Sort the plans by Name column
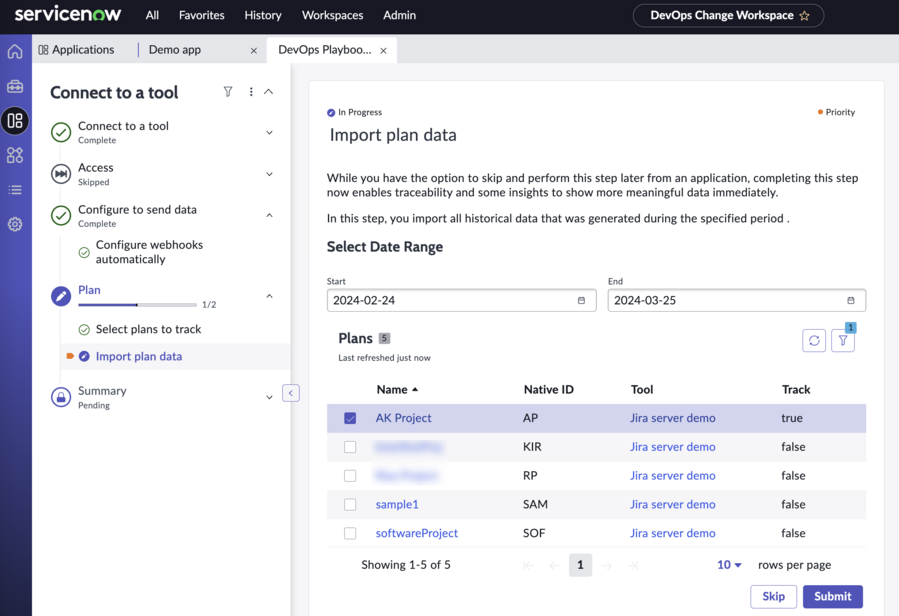Image resolution: width=899 pixels, height=616 pixels. (397, 389)
